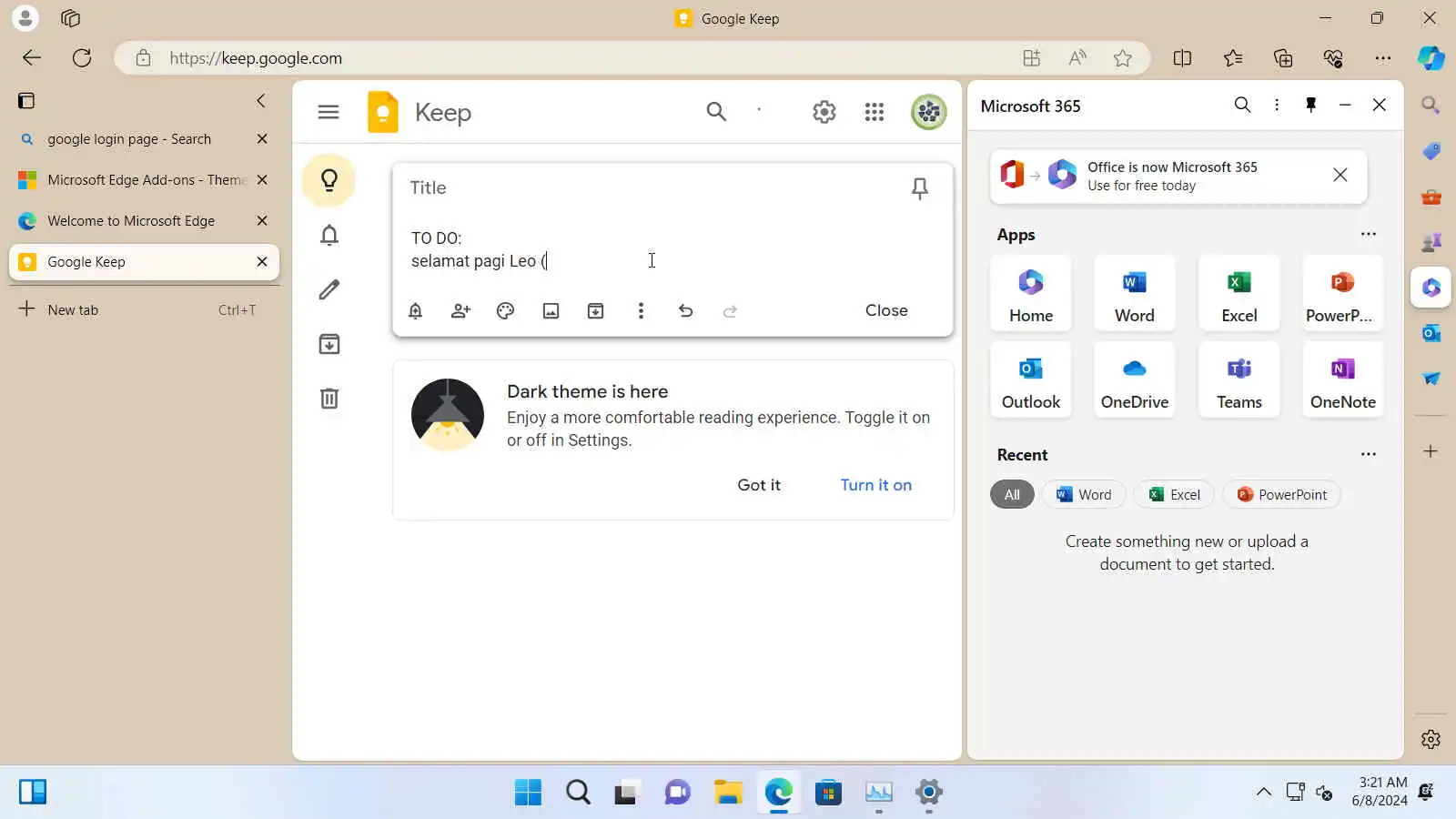Select the All filter in Recent
The width and height of the screenshot is (1456, 819).
[x=1012, y=494]
